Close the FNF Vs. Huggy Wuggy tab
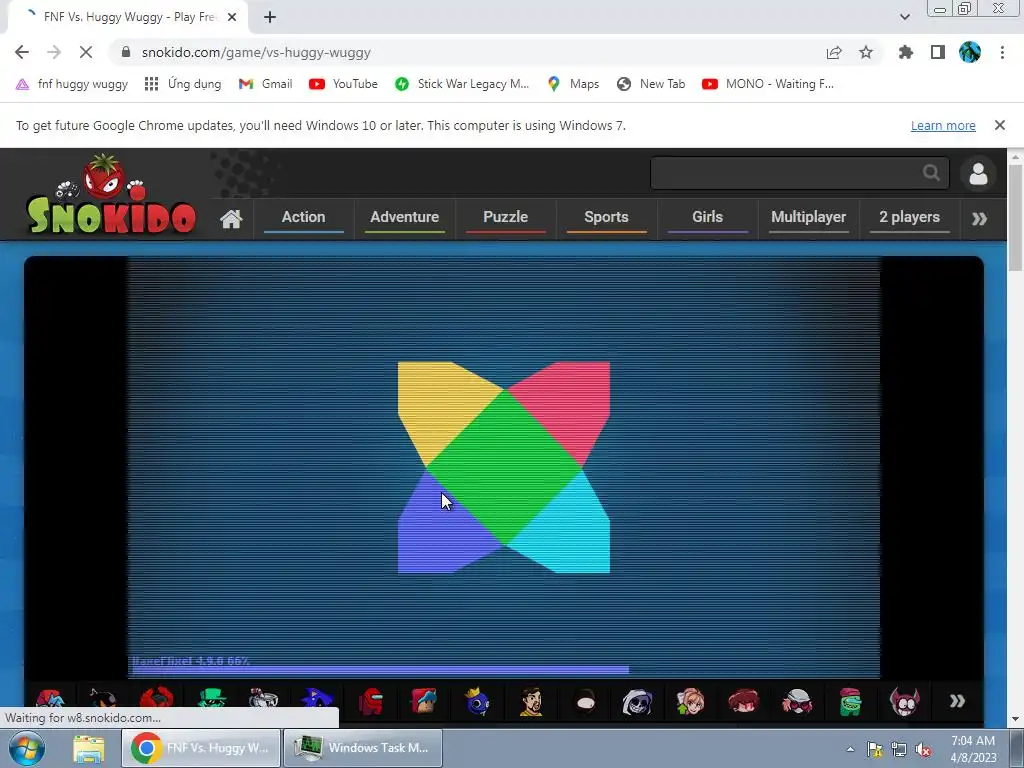 pyautogui.click(x=232, y=17)
